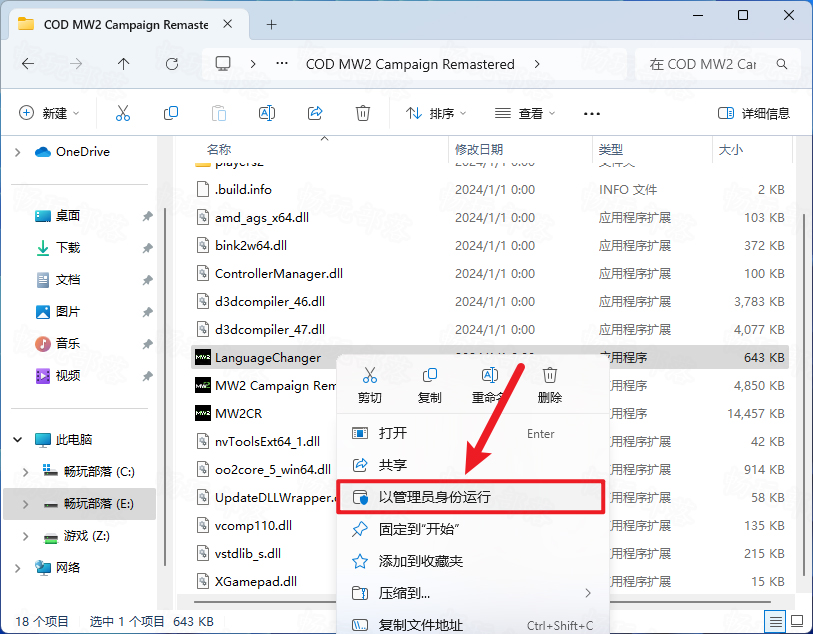Image resolution: width=813 pixels, height=634 pixels.
Task: Click the Copy icon in the toolbar
Action: (171, 113)
